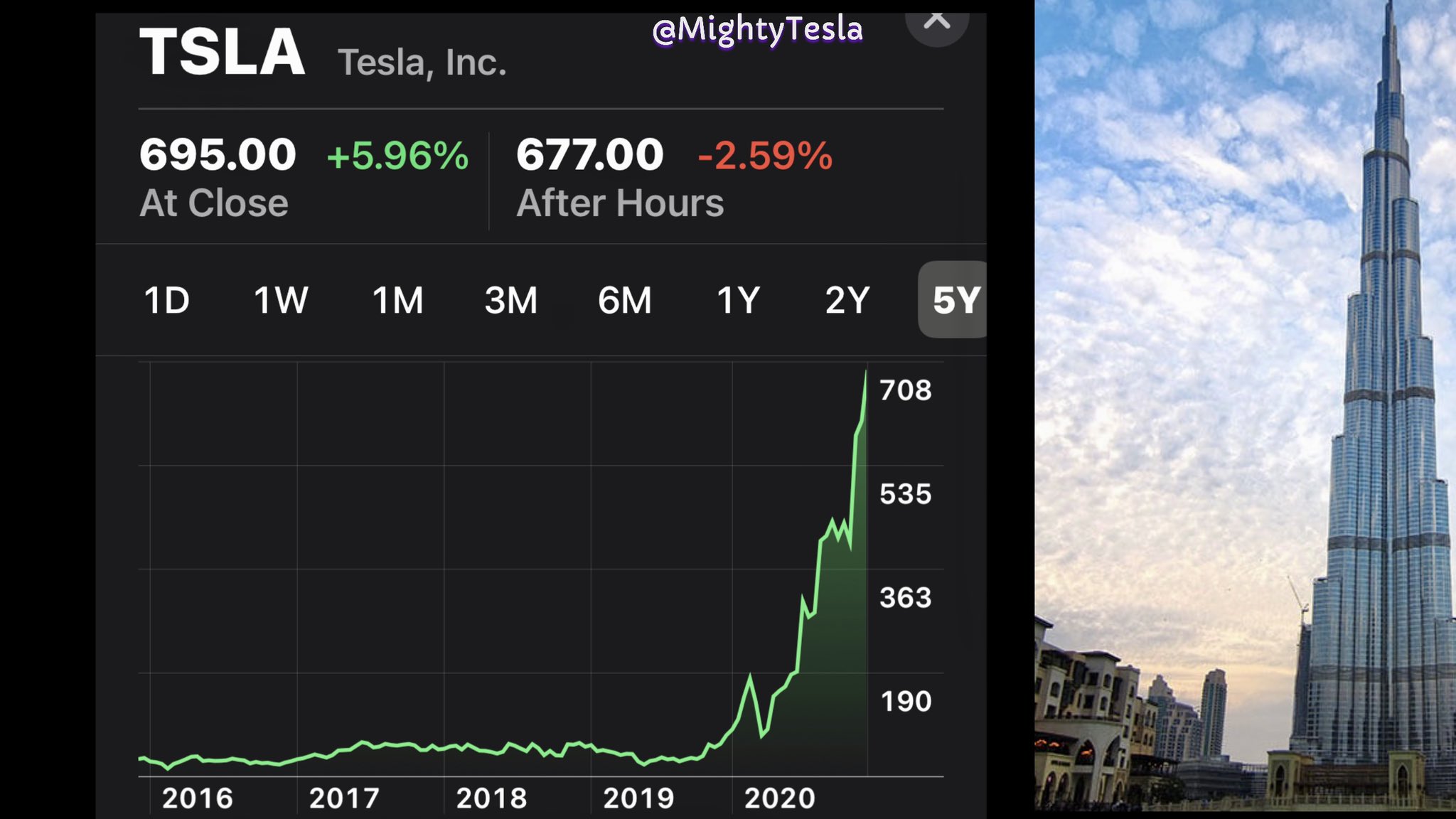
Task: Open the Burj Khalifa tower photo
Action: pos(1245,405)
